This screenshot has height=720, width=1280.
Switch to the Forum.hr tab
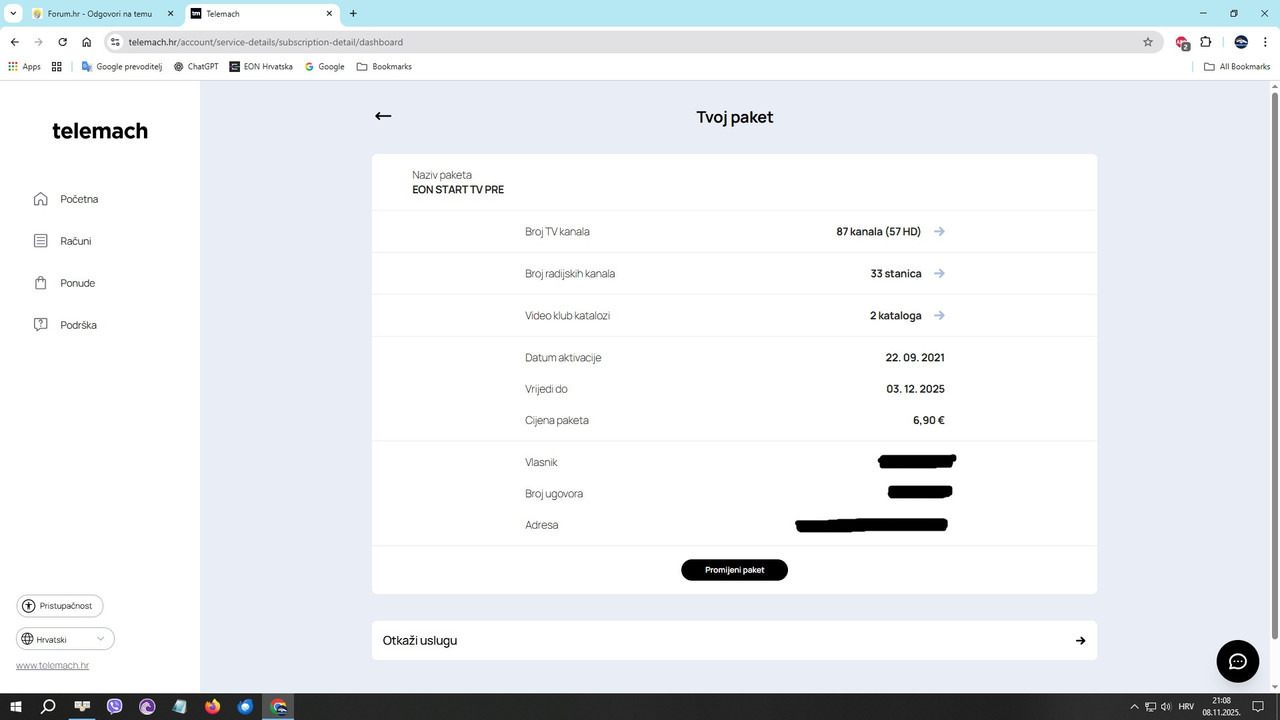103,14
